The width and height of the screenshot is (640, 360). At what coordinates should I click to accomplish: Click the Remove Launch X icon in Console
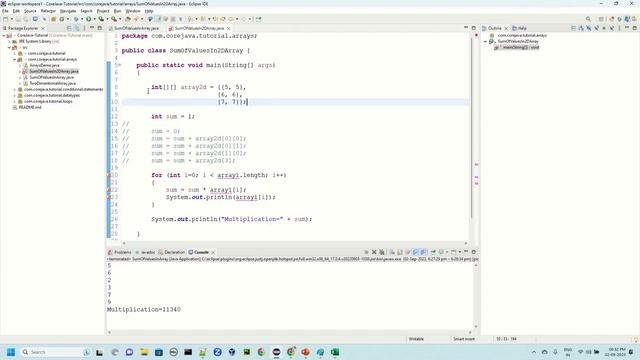374,252
